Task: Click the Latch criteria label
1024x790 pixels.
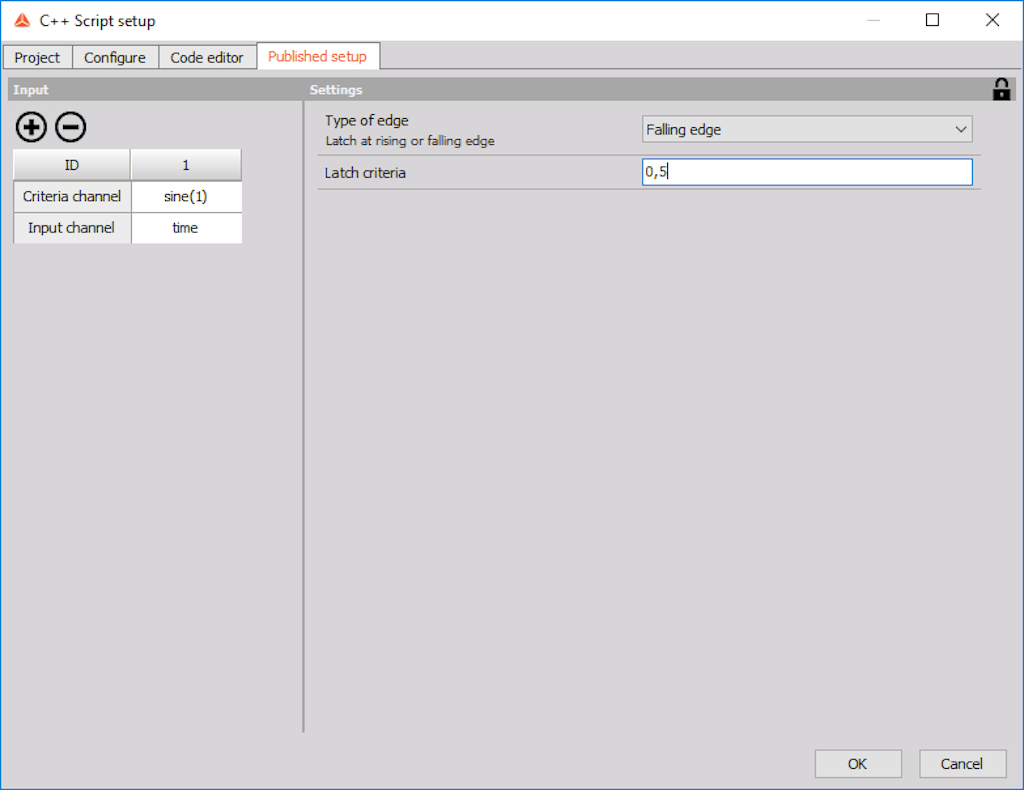Action: pyautogui.click(x=365, y=173)
